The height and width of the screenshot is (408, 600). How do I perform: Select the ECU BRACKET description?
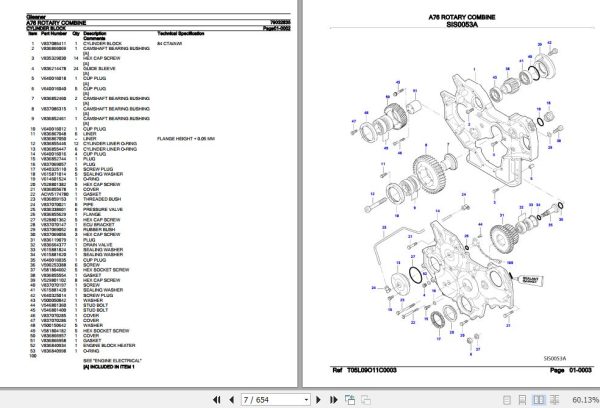(98, 225)
